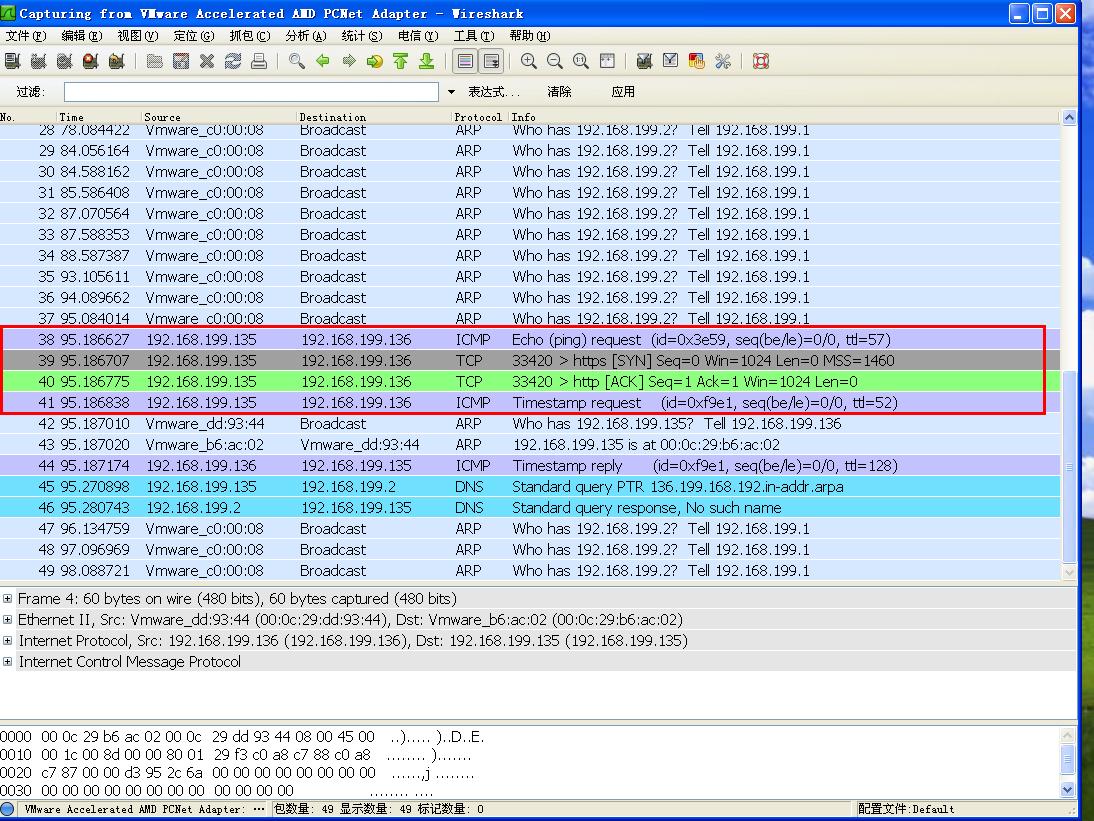The height and width of the screenshot is (821, 1094).
Task: Stop the running capture
Action: pos(90,61)
